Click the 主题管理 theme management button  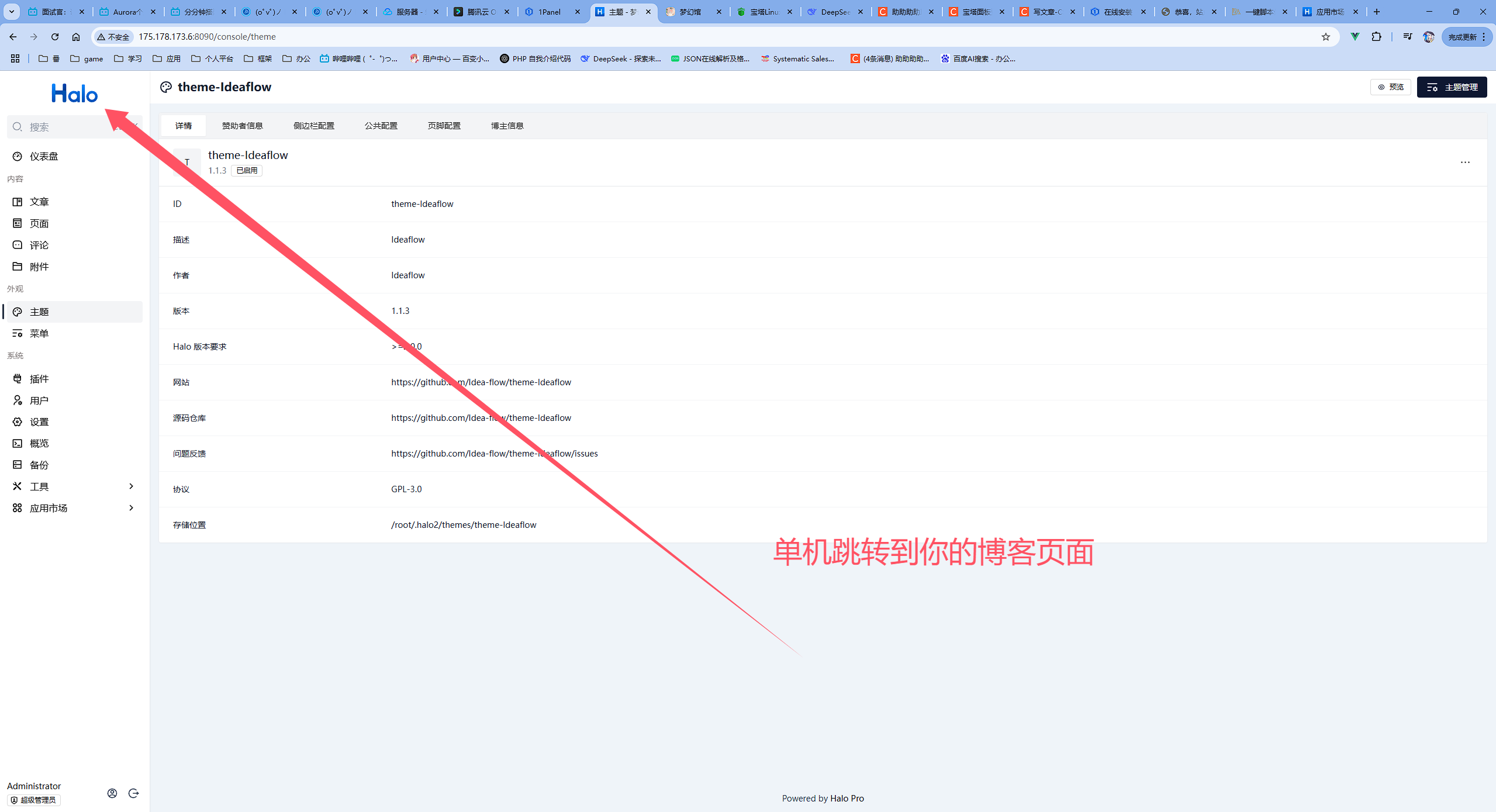coord(1452,87)
